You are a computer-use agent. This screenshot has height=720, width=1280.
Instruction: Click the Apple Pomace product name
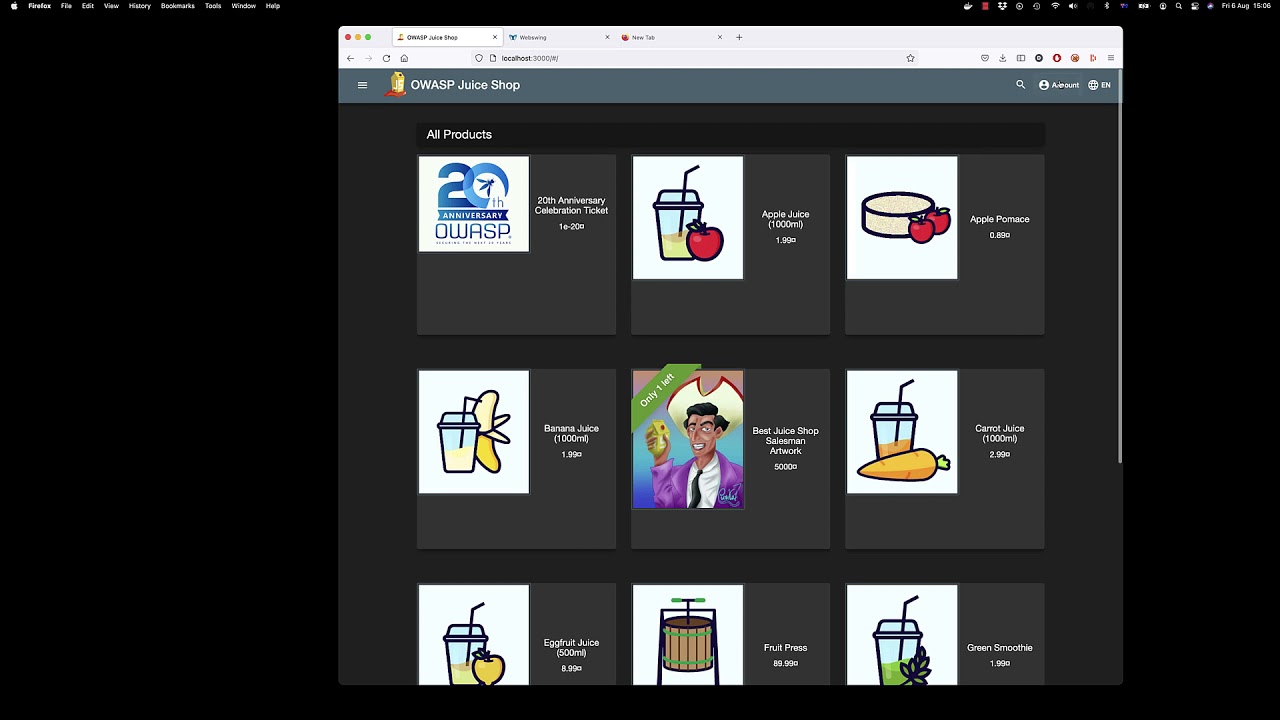999,219
